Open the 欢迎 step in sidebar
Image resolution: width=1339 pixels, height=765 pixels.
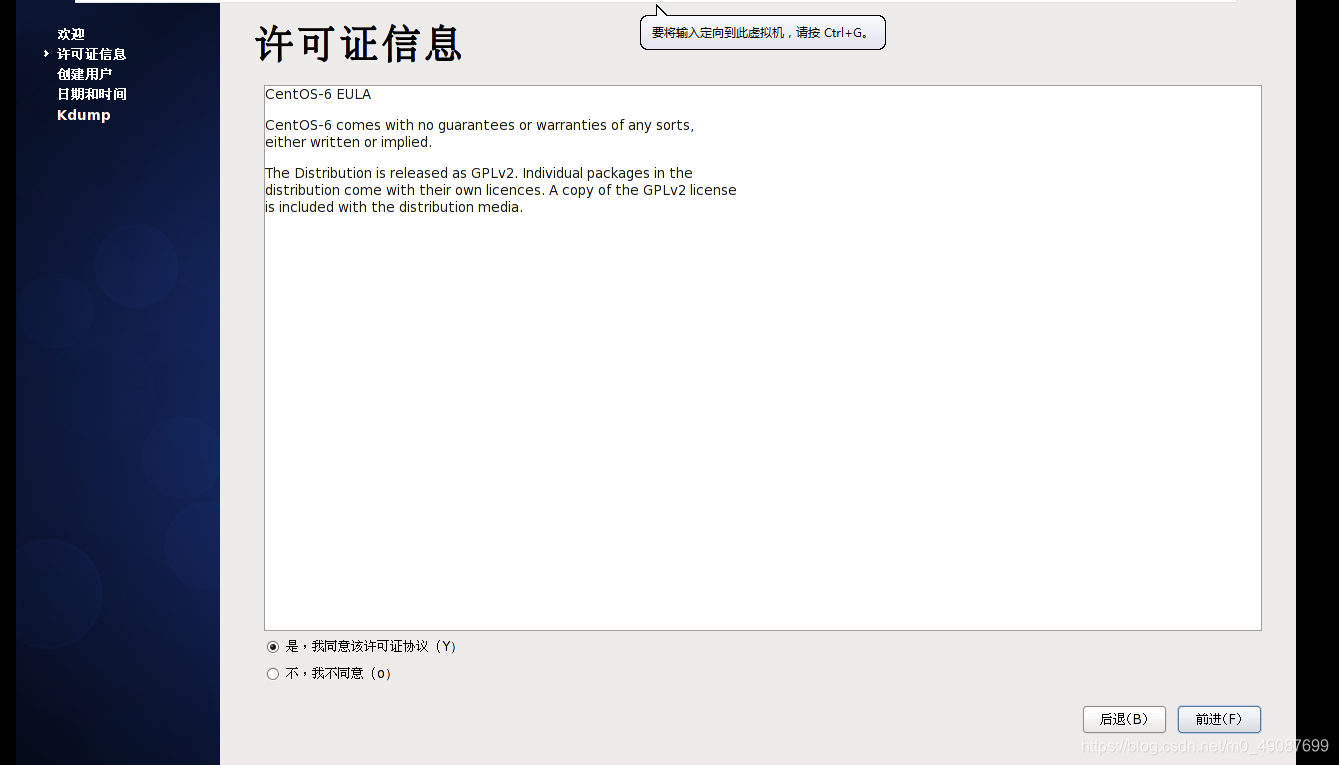point(71,34)
